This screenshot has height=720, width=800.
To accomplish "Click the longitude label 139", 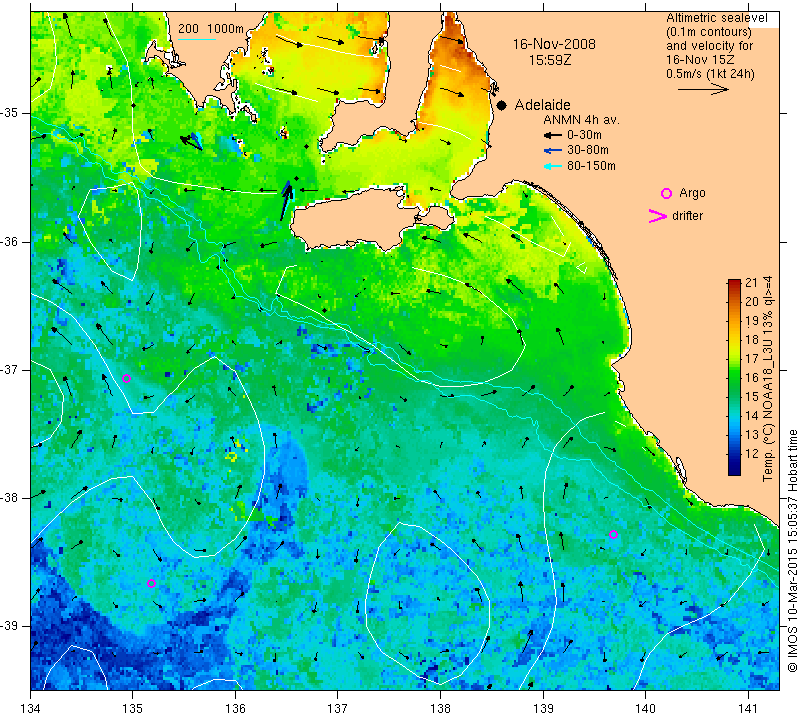I will (x=543, y=708).
